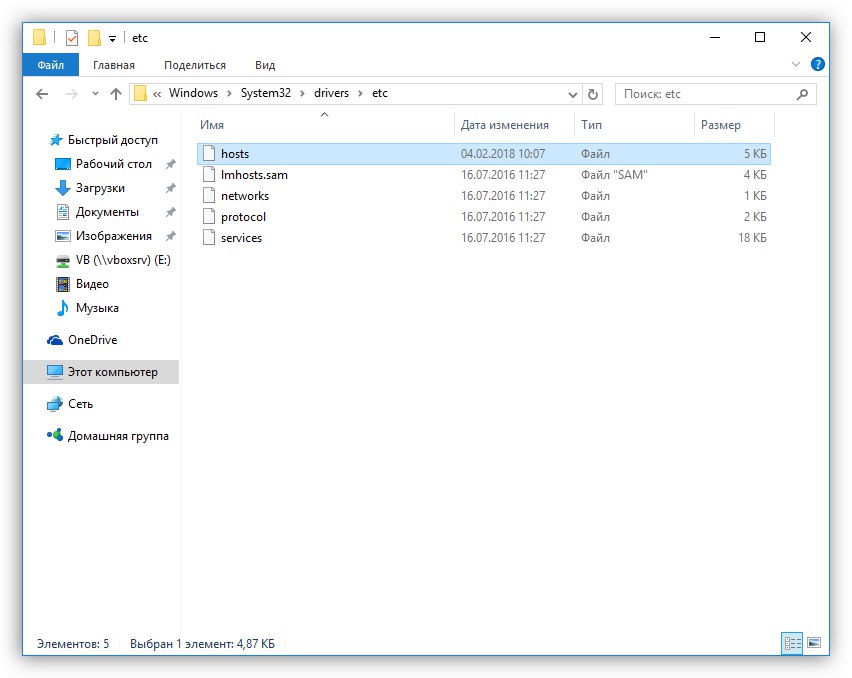
Task: Open Видео in sidebar
Action: tap(92, 284)
